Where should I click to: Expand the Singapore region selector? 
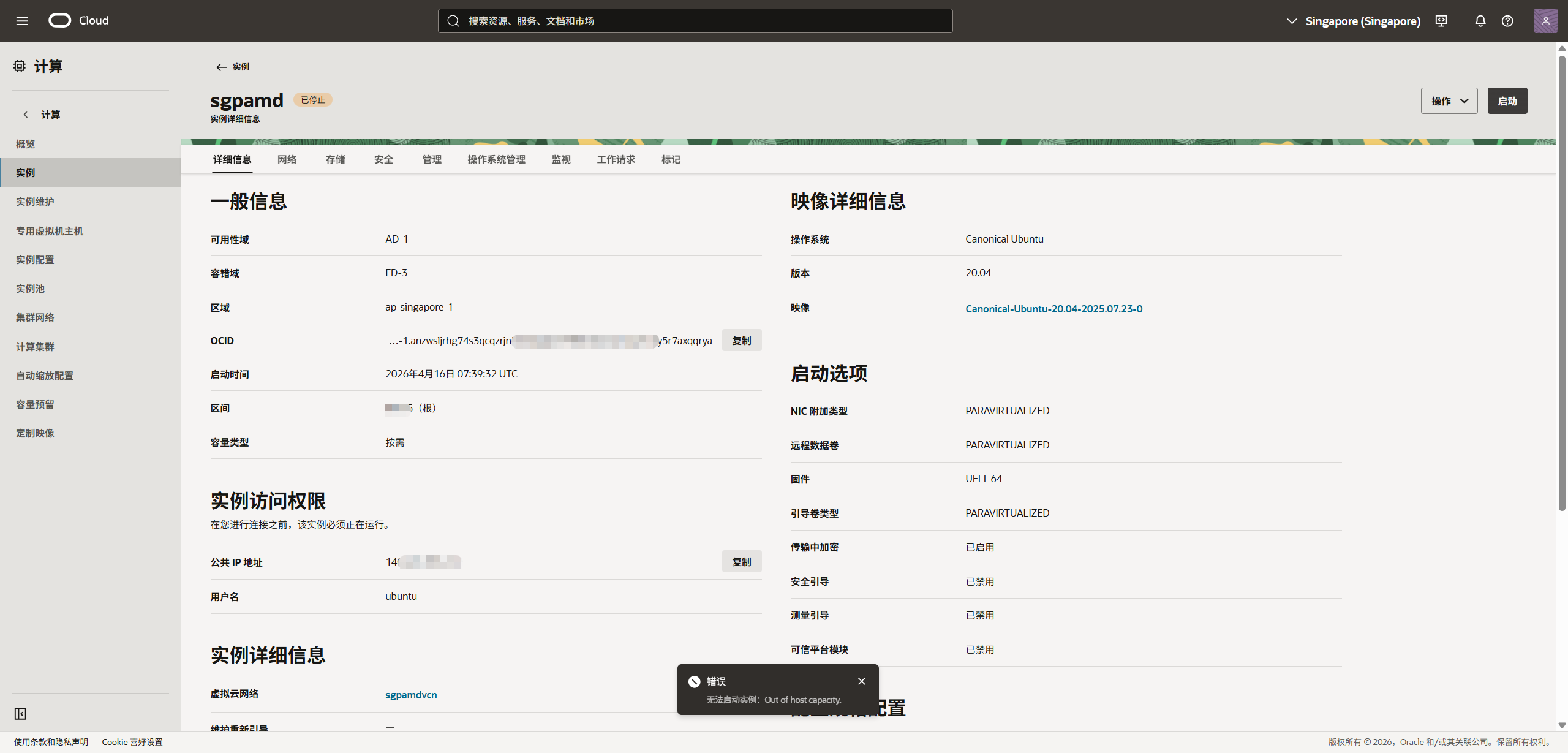pyautogui.click(x=1354, y=21)
